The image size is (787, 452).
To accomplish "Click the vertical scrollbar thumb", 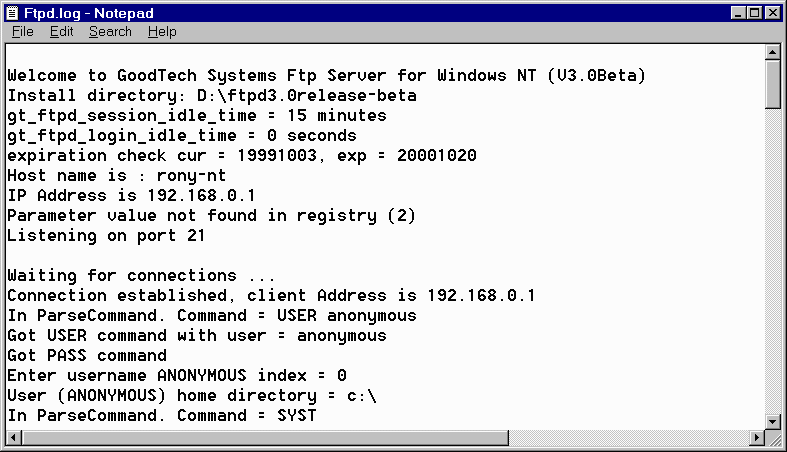I will click(773, 84).
